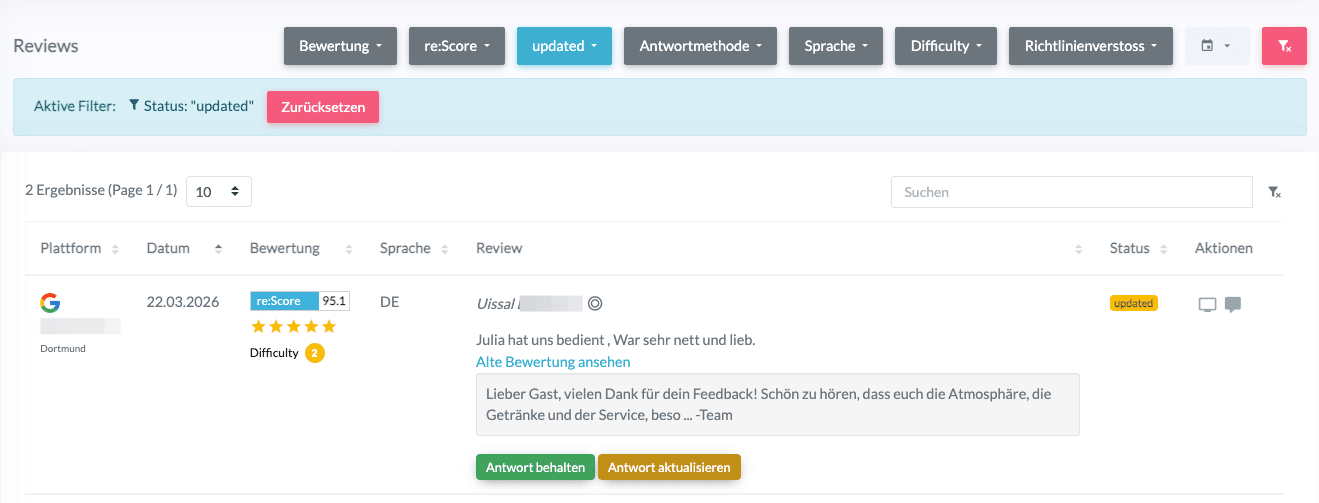1319x503 pixels.
Task: Sort the table by Plattform column
Action: tap(115, 249)
